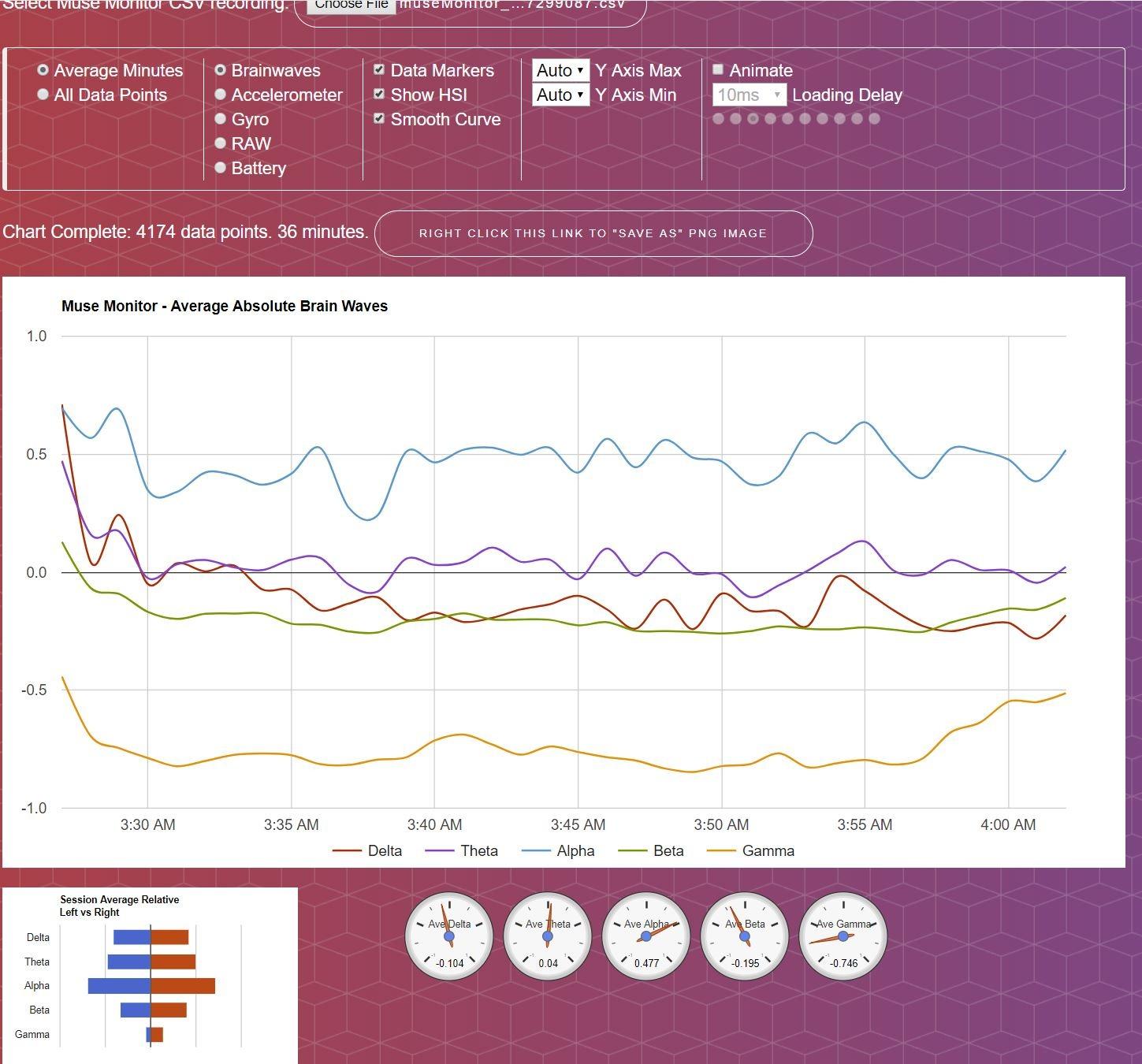Click the Ave Theta gauge
This screenshot has height=1064, width=1142.
coord(548,936)
